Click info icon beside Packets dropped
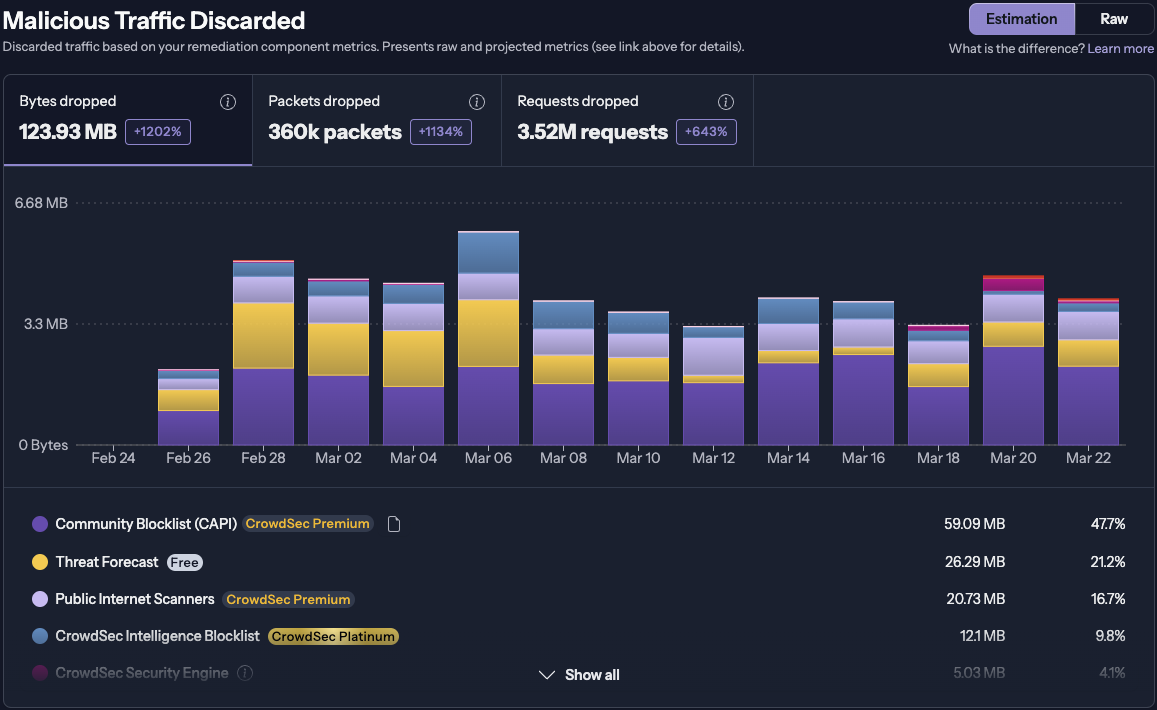 pyautogui.click(x=477, y=102)
